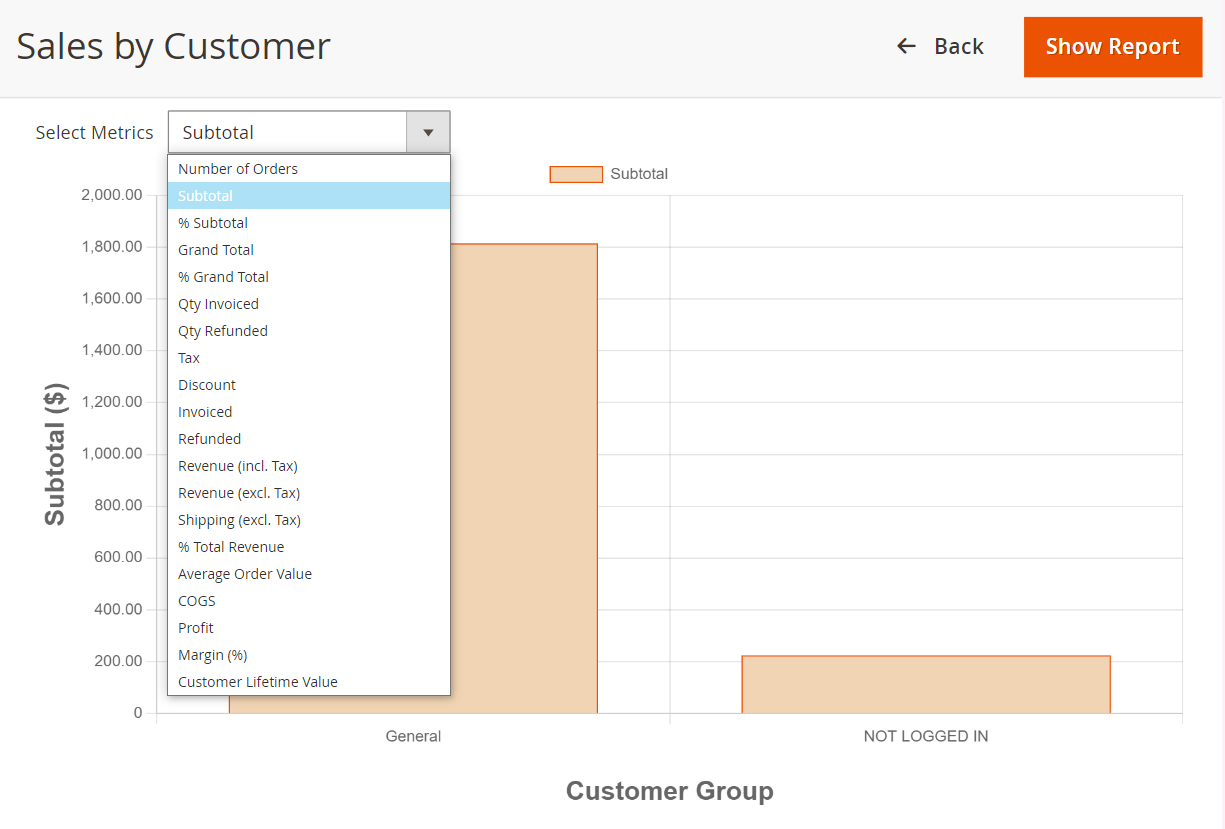Click the Subtotal legend label

click(x=639, y=174)
